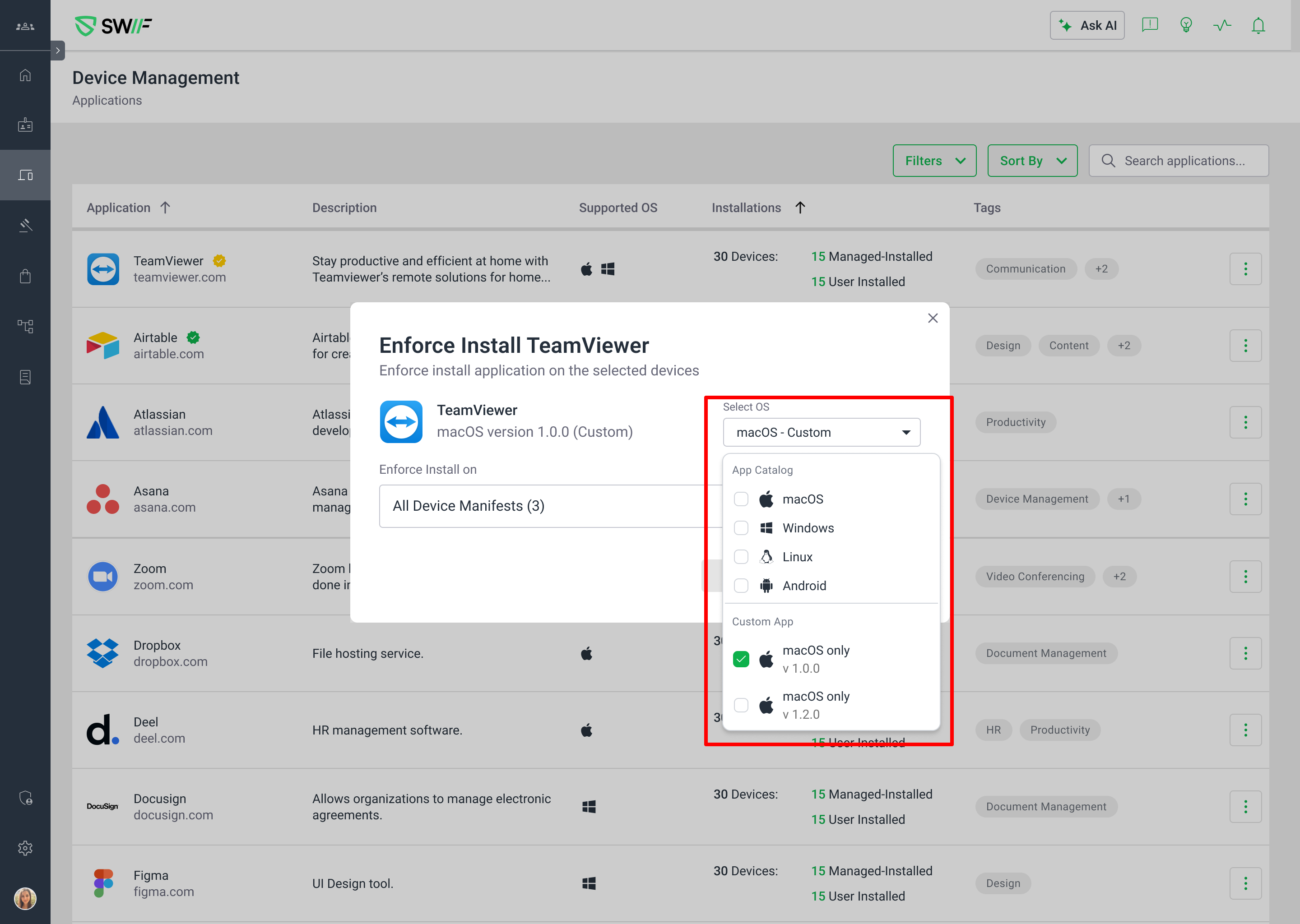Image resolution: width=1300 pixels, height=924 pixels.
Task: Expand the Sort By dropdown
Action: pos(1032,161)
